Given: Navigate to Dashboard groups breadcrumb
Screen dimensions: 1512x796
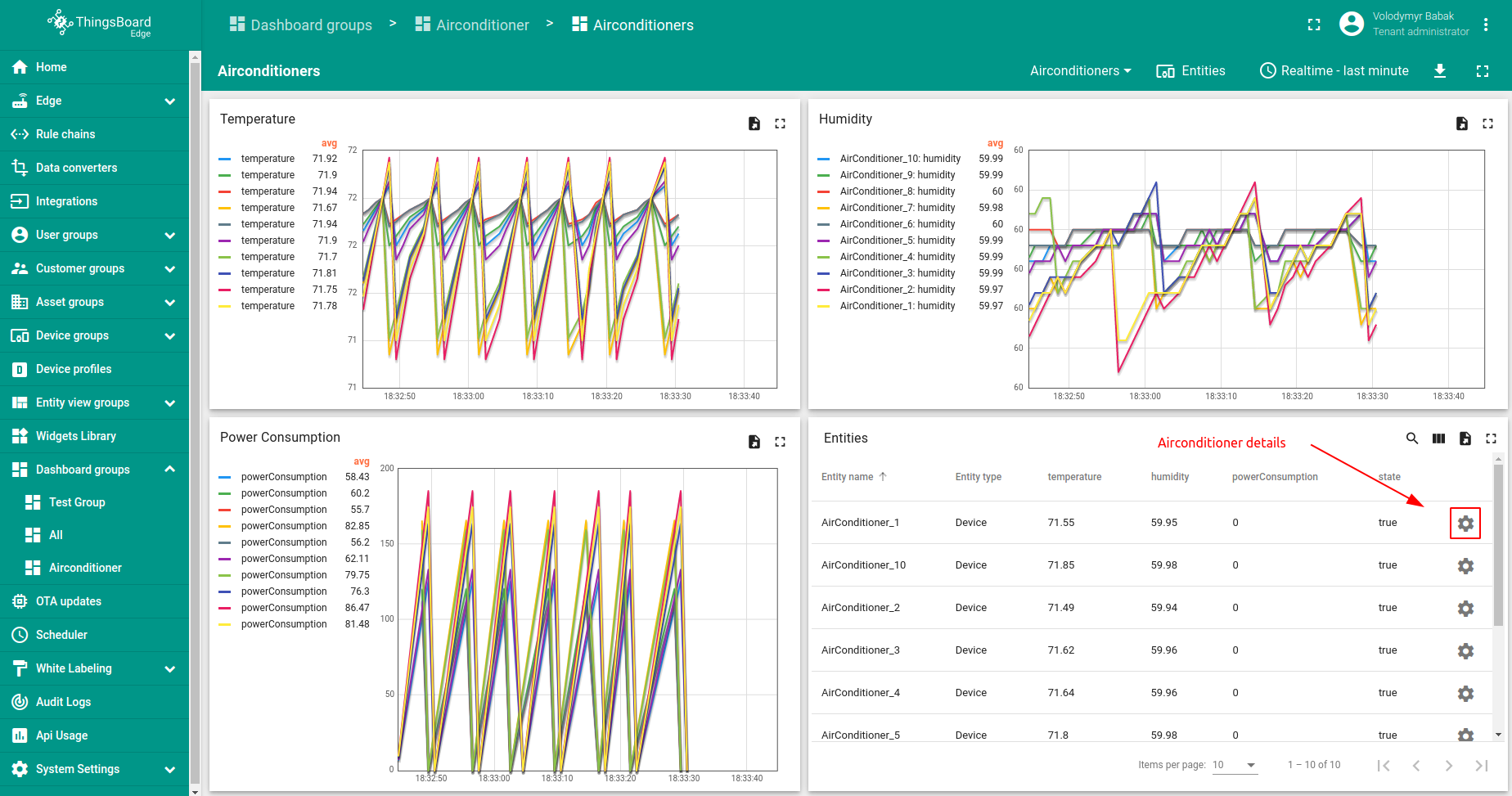Looking at the screenshot, I should click(x=300, y=25).
